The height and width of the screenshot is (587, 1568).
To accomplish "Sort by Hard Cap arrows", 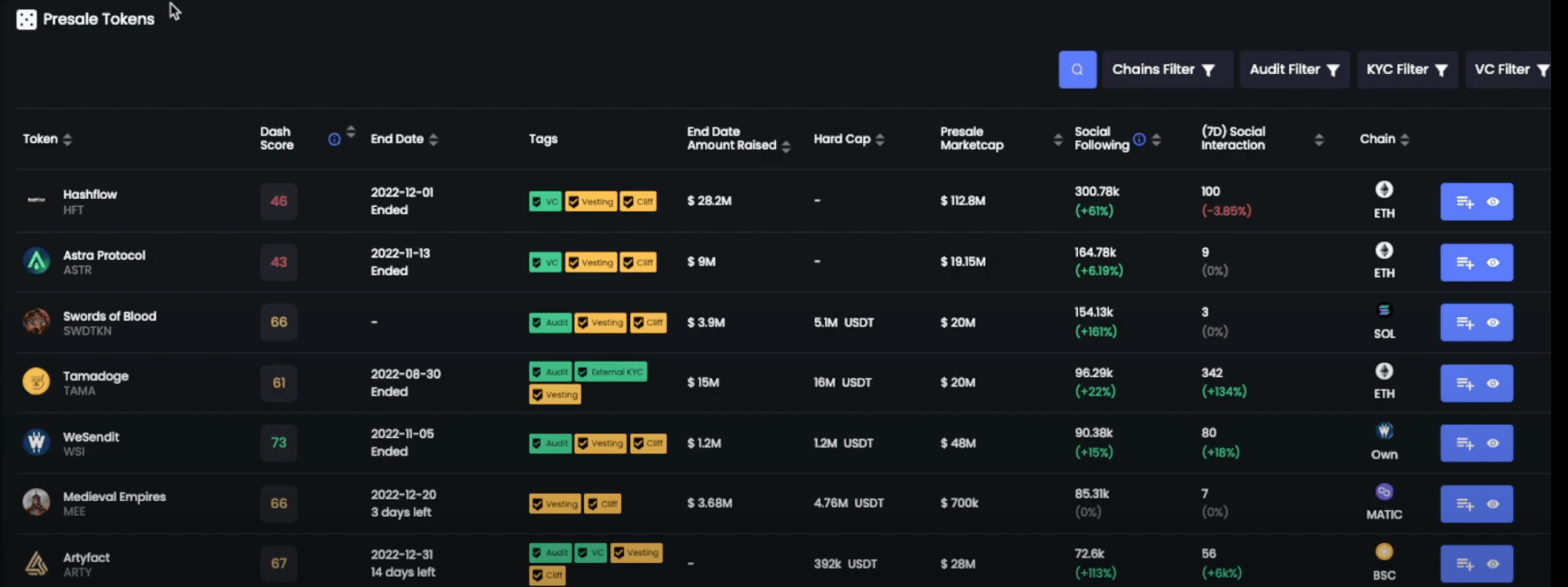I will [x=880, y=139].
